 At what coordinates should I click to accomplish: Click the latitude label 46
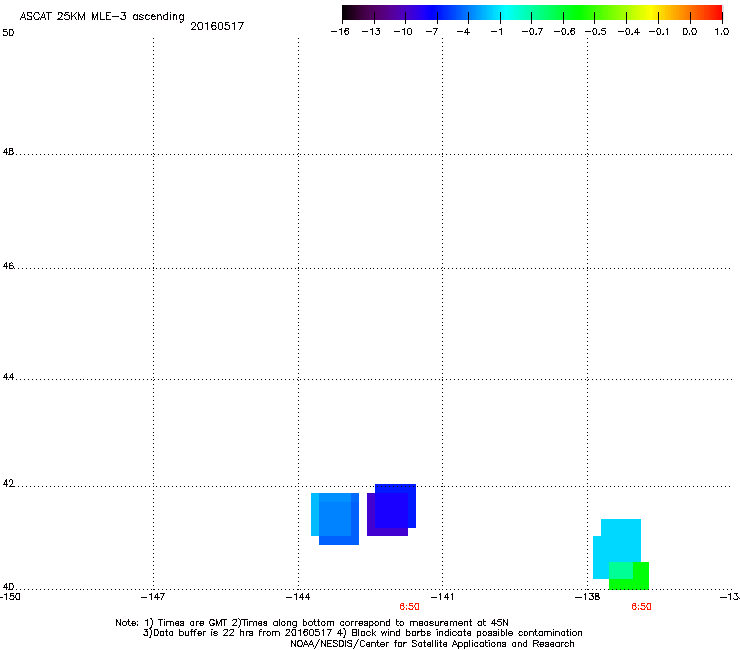click(x=8, y=266)
